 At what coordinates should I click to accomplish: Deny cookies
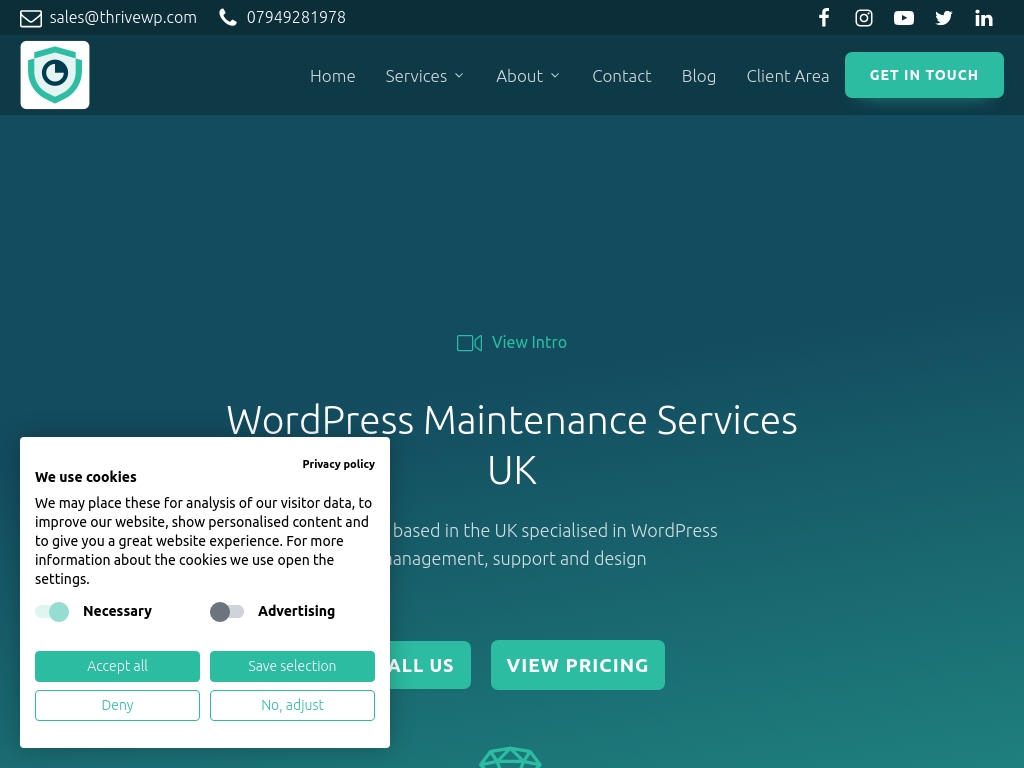point(118,705)
